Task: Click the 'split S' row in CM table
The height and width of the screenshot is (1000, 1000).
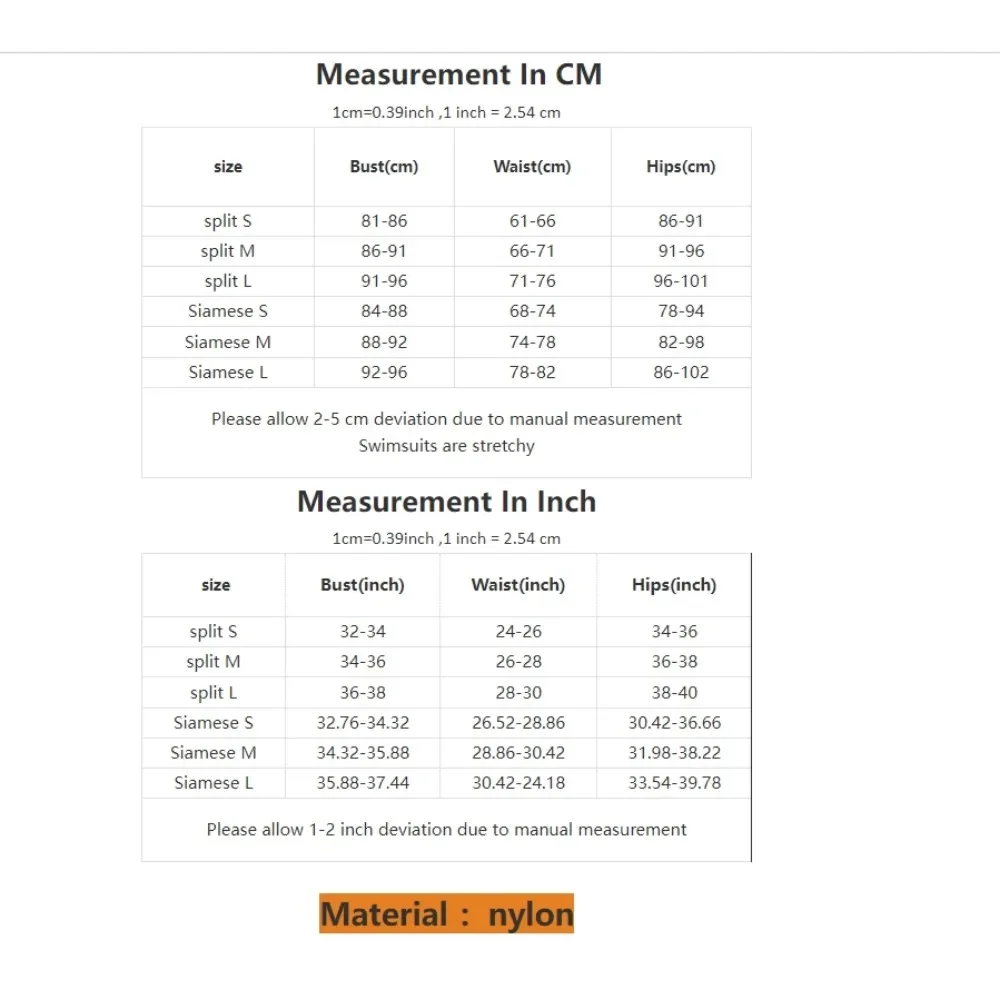Action: (446, 221)
